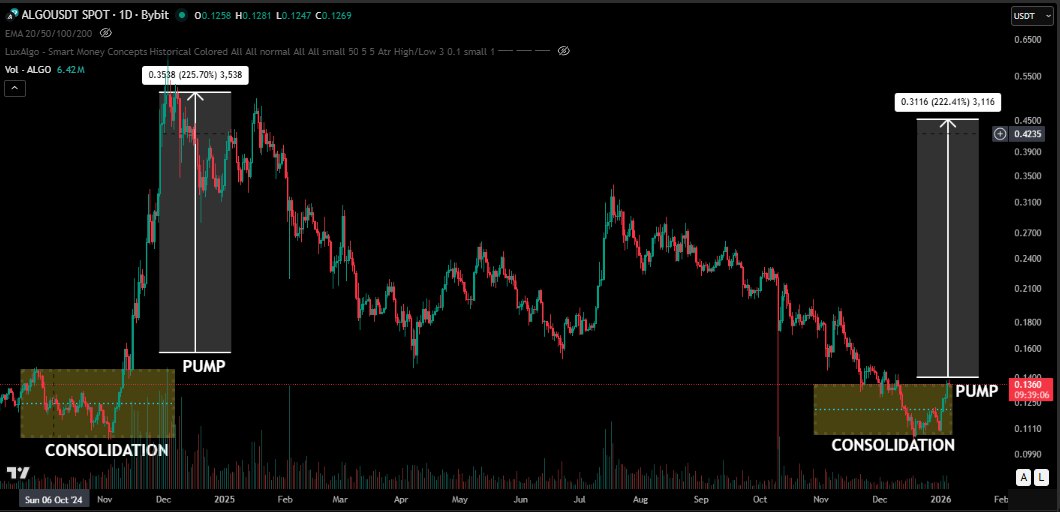Screen dimensions: 1060x512
Task: Select the 0.3116 (222.41%) measurement label
Action: (948, 102)
